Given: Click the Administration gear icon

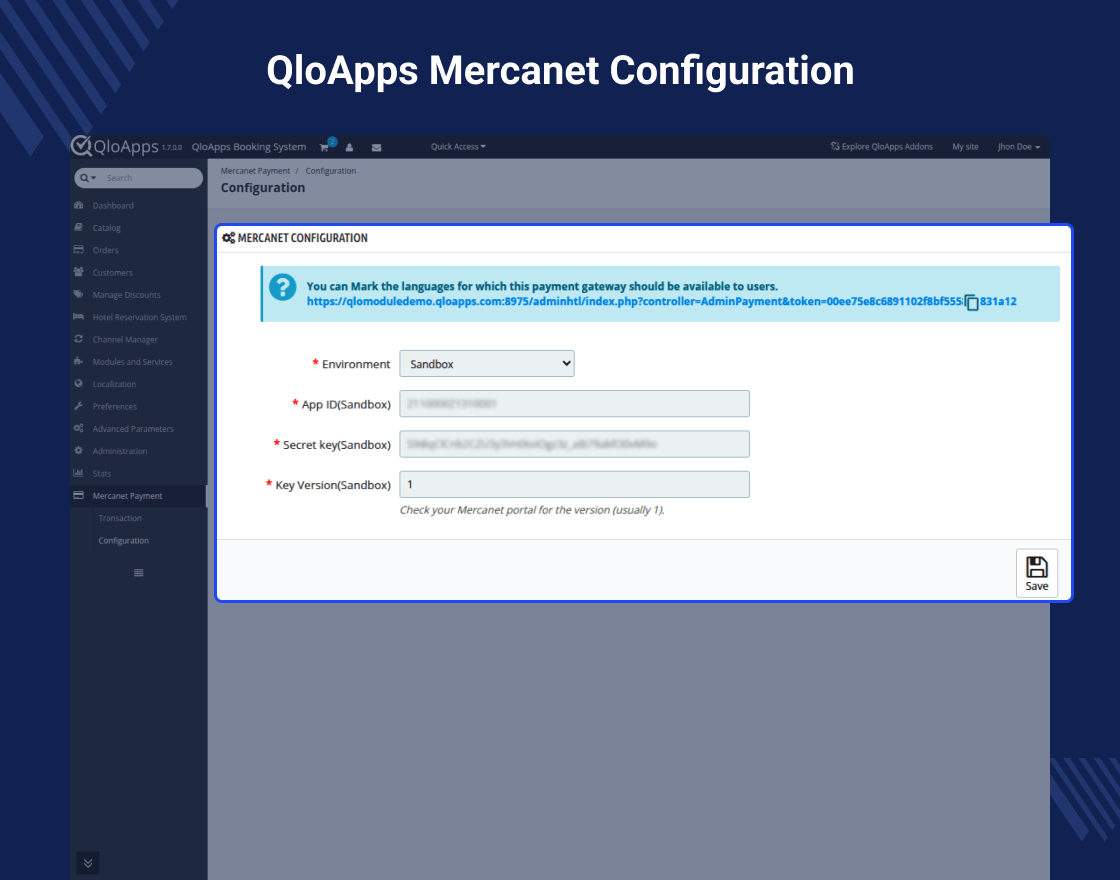Looking at the screenshot, I should [x=79, y=451].
